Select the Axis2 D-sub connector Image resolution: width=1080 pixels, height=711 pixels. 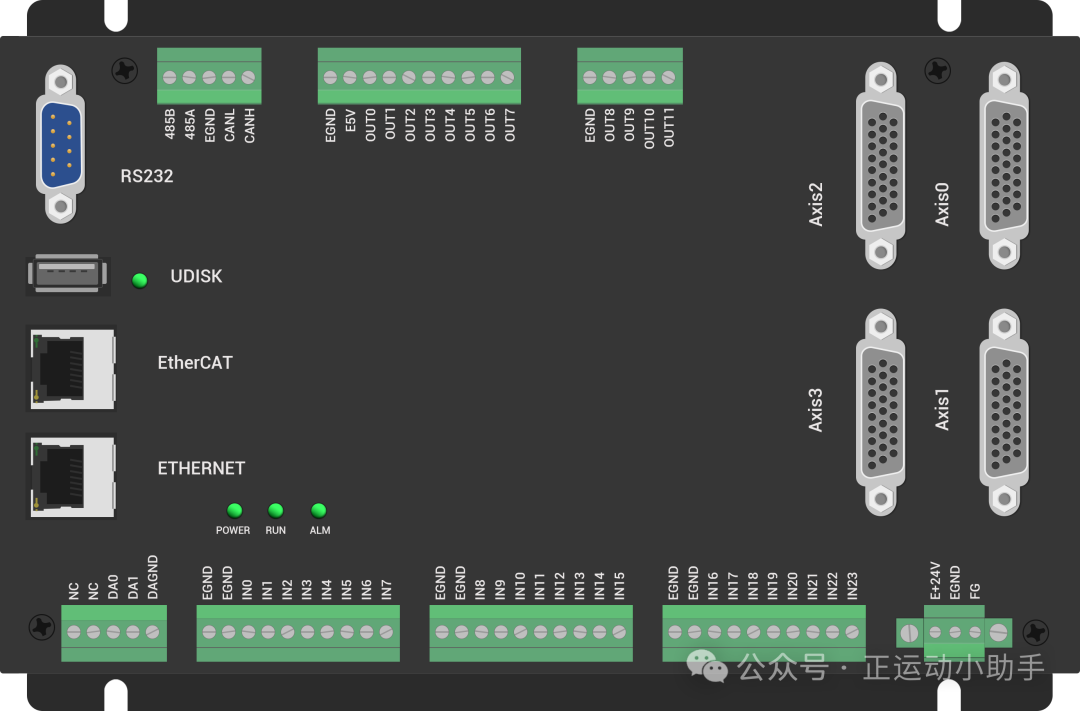pyautogui.click(x=880, y=165)
